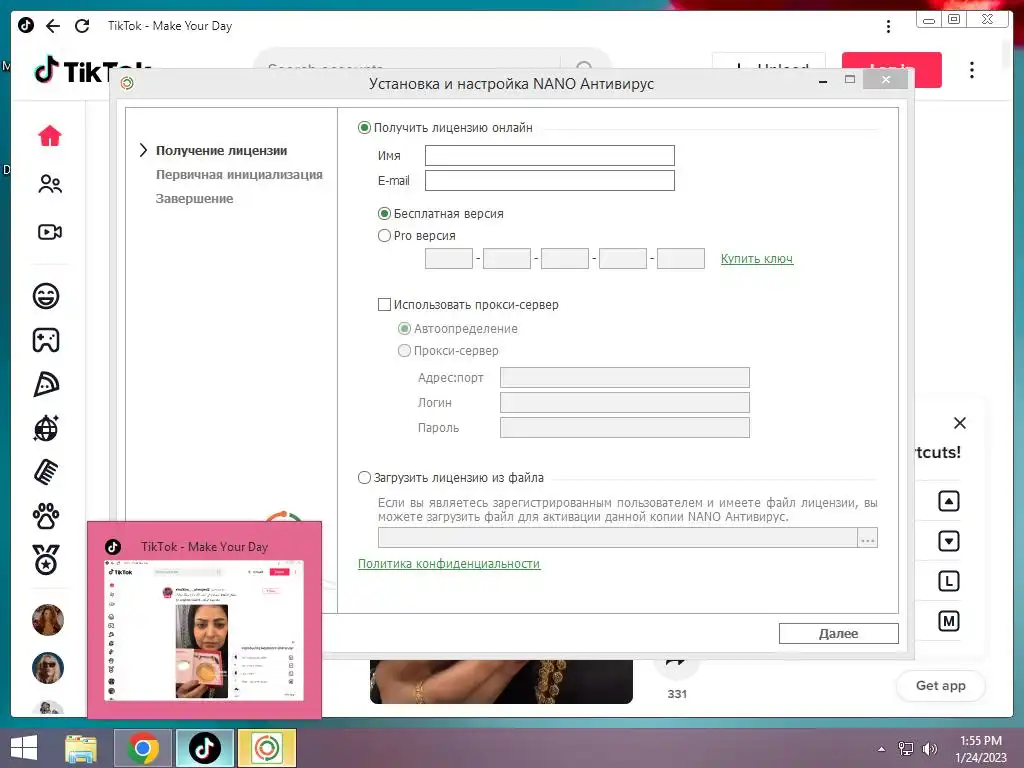Open the TikTok For You home icon

(x=50, y=136)
